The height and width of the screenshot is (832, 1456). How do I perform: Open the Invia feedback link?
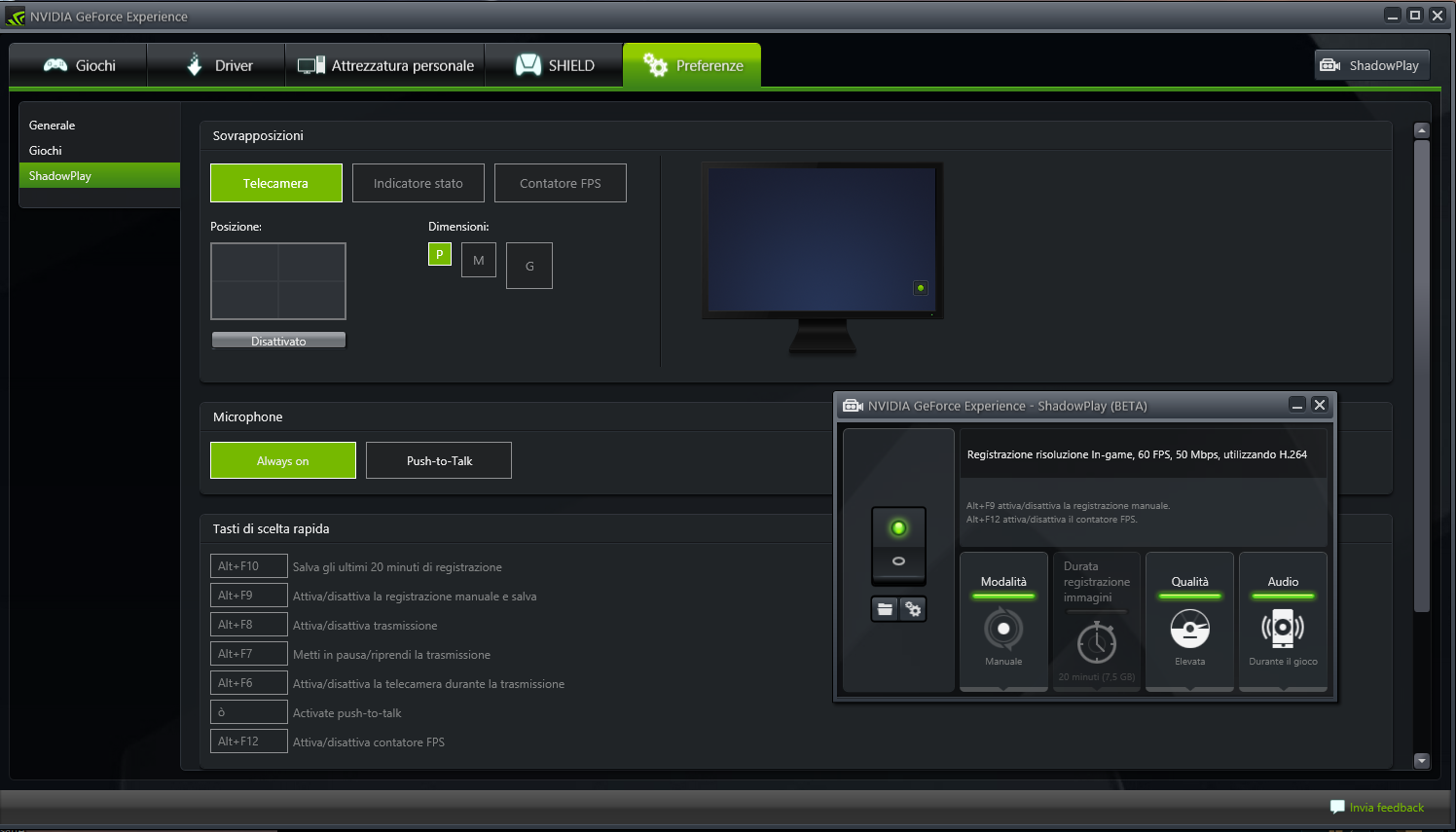pos(1377,808)
